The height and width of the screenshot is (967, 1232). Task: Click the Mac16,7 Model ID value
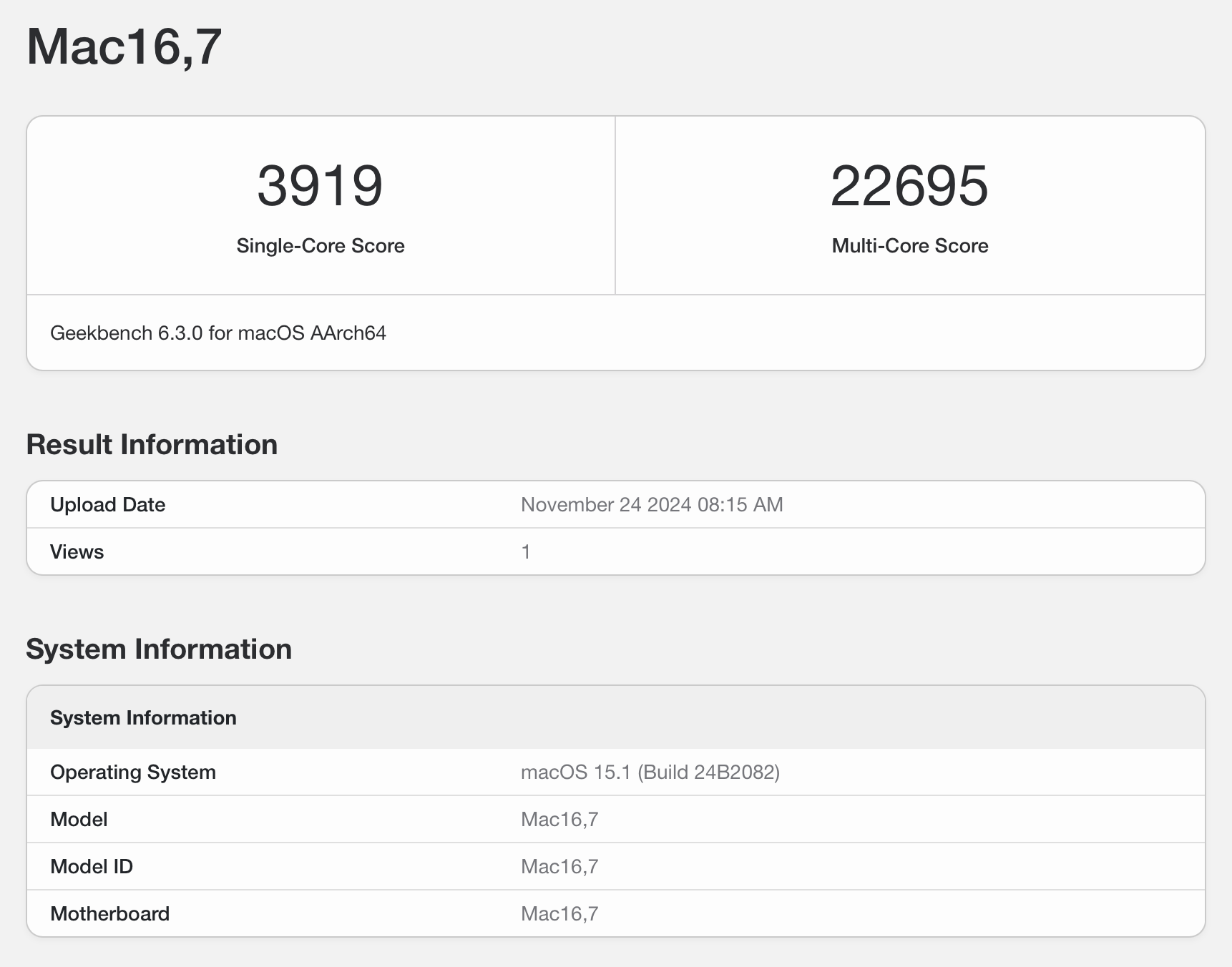point(560,866)
